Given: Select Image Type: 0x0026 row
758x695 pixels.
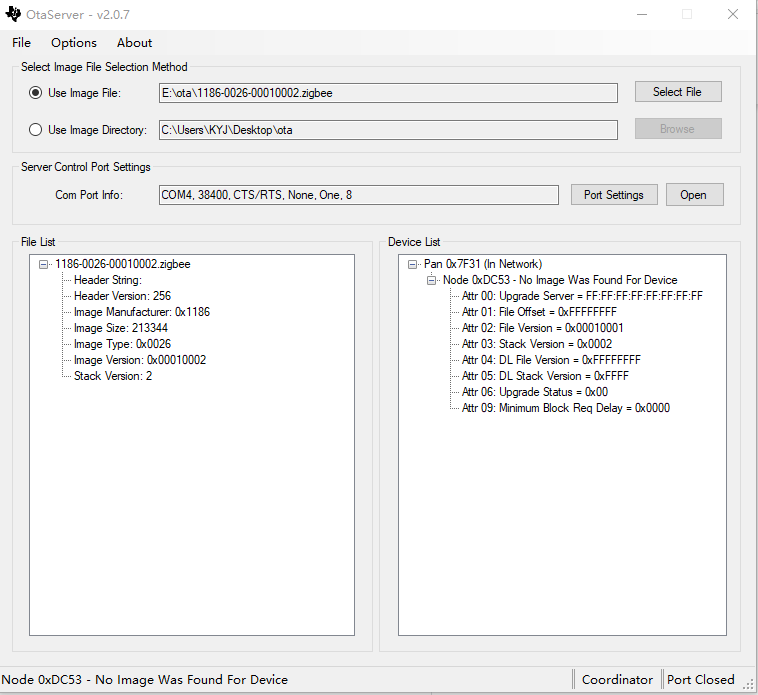Looking at the screenshot, I should pos(122,344).
